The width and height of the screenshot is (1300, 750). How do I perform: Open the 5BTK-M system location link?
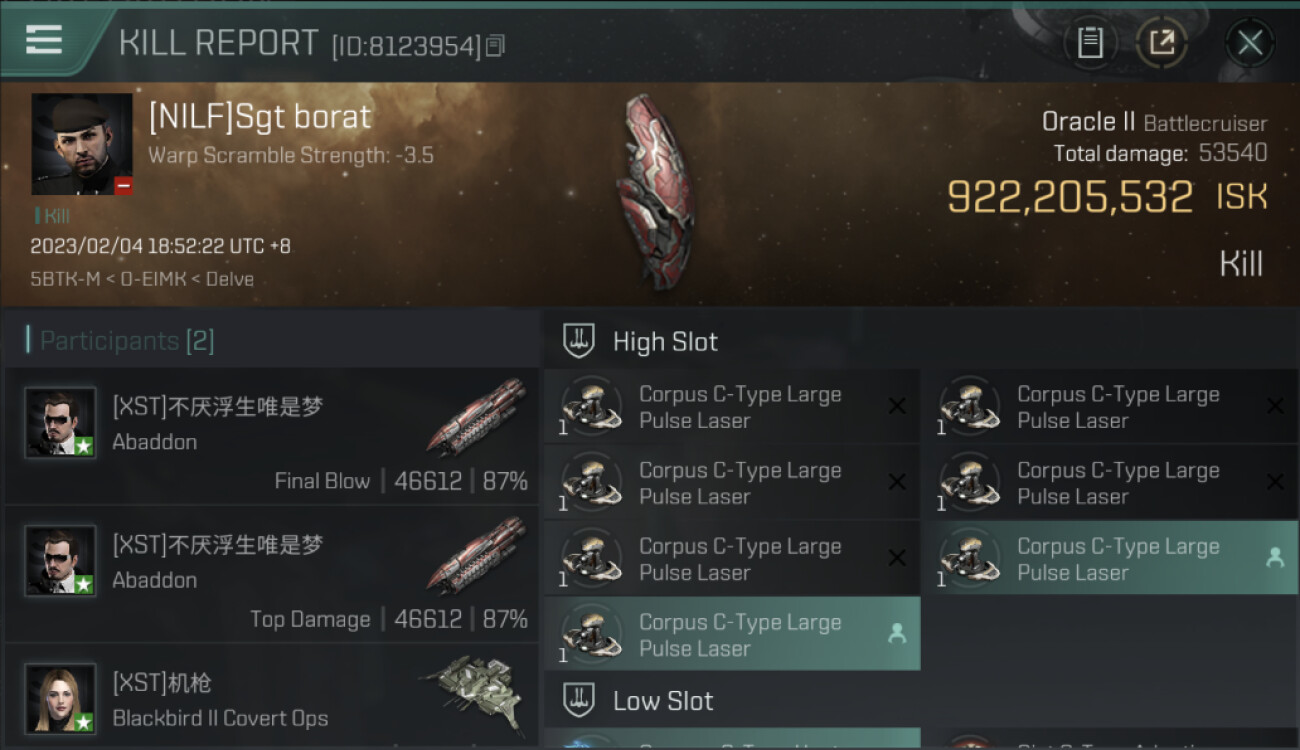63,279
